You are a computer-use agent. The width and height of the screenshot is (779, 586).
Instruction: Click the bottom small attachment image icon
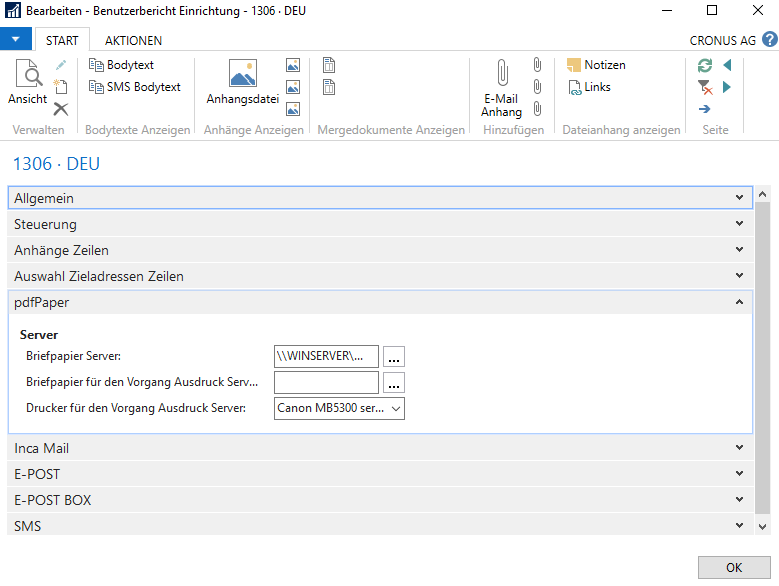point(293,109)
